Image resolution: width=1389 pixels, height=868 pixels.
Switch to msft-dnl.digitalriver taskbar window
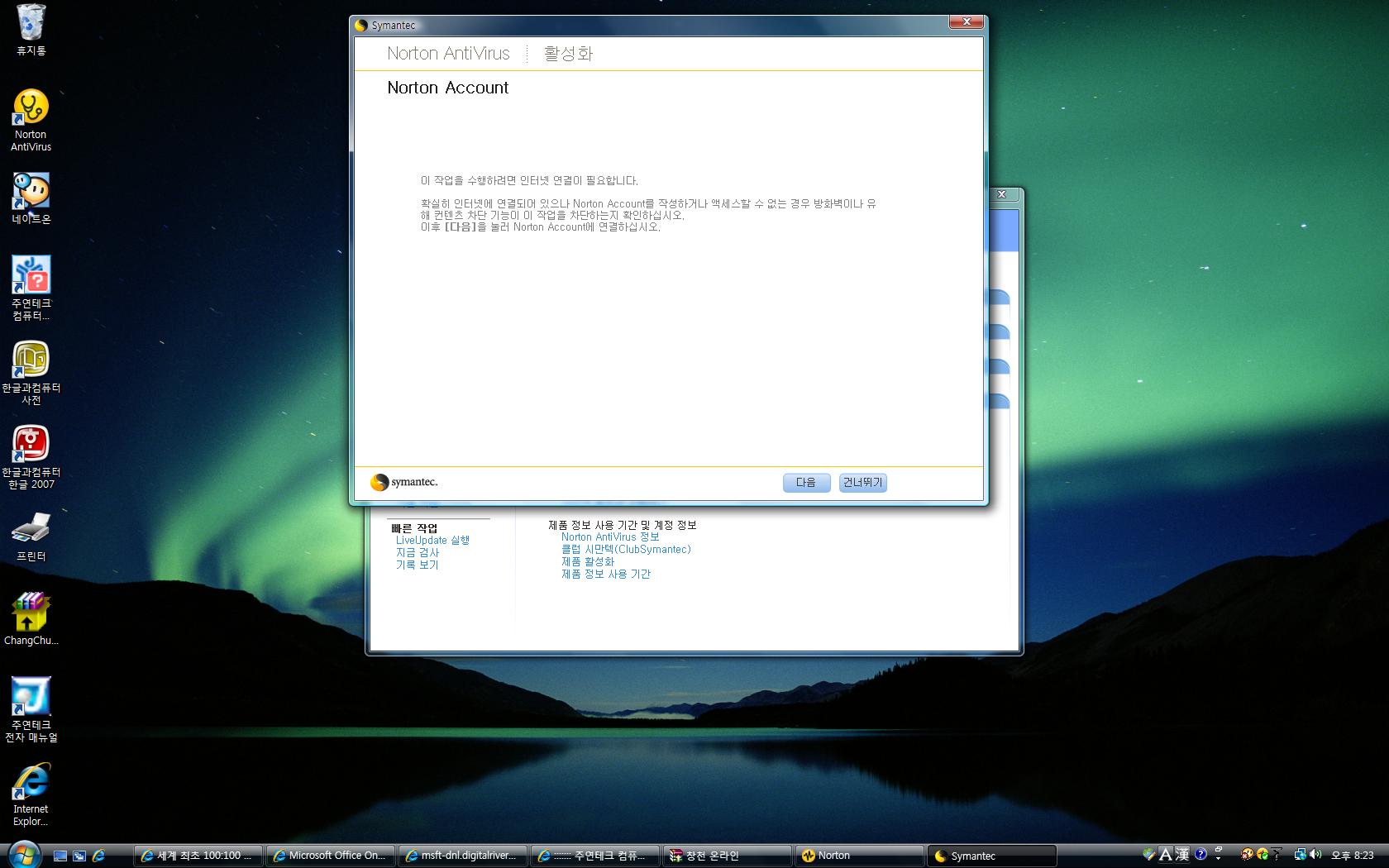[x=462, y=856]
